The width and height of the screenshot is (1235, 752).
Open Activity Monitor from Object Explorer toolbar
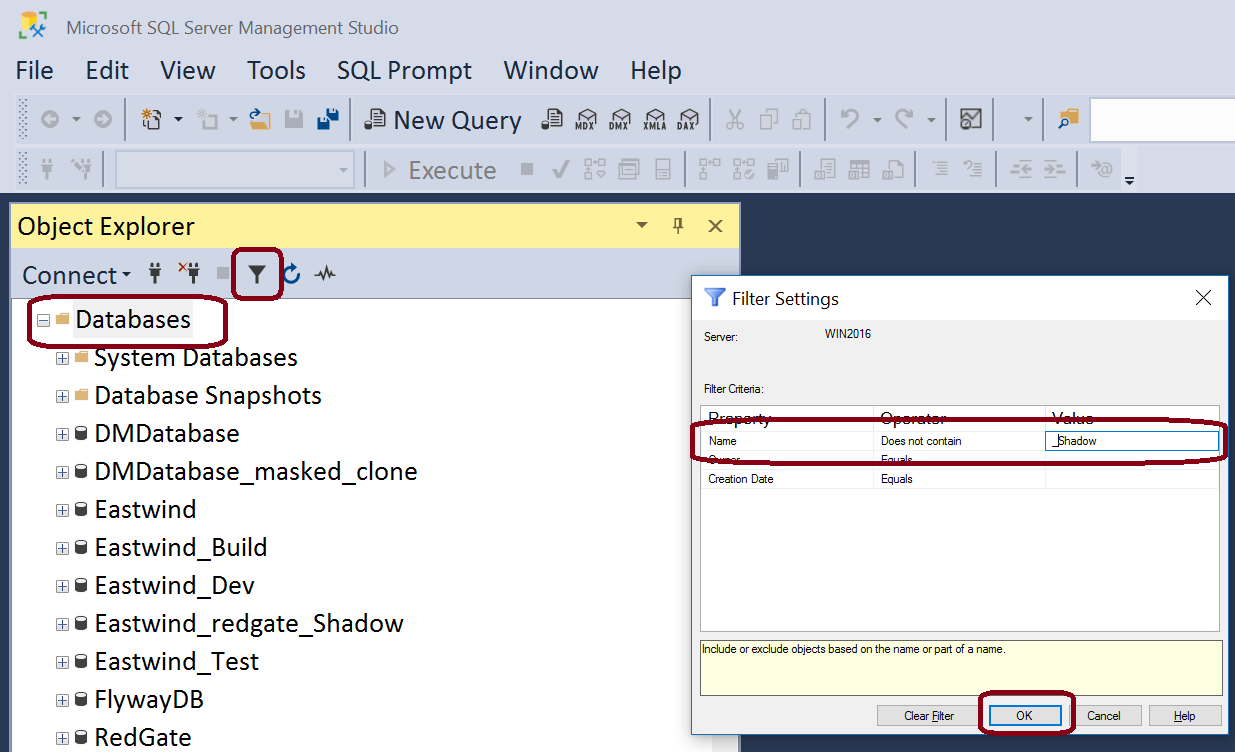(x=325, y=274)
